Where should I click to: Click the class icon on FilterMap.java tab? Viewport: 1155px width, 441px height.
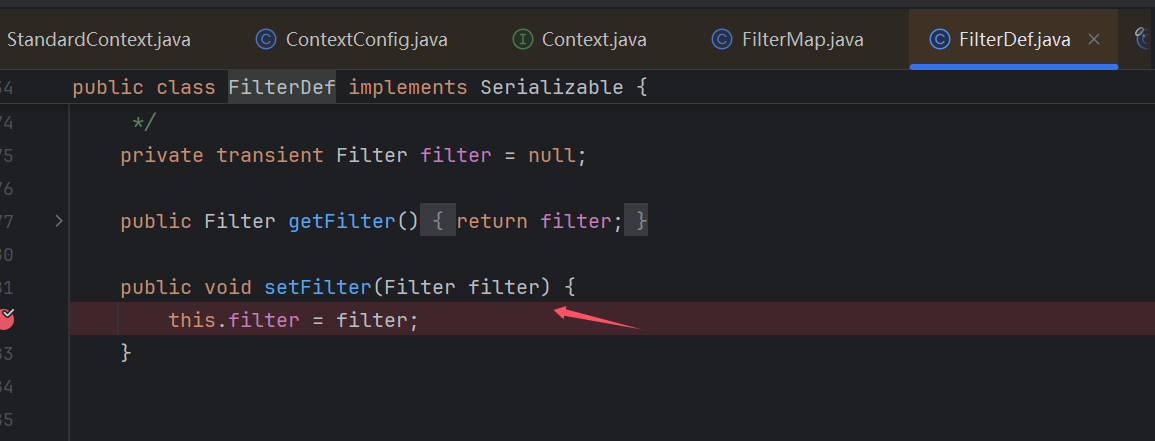pos(722,39)
